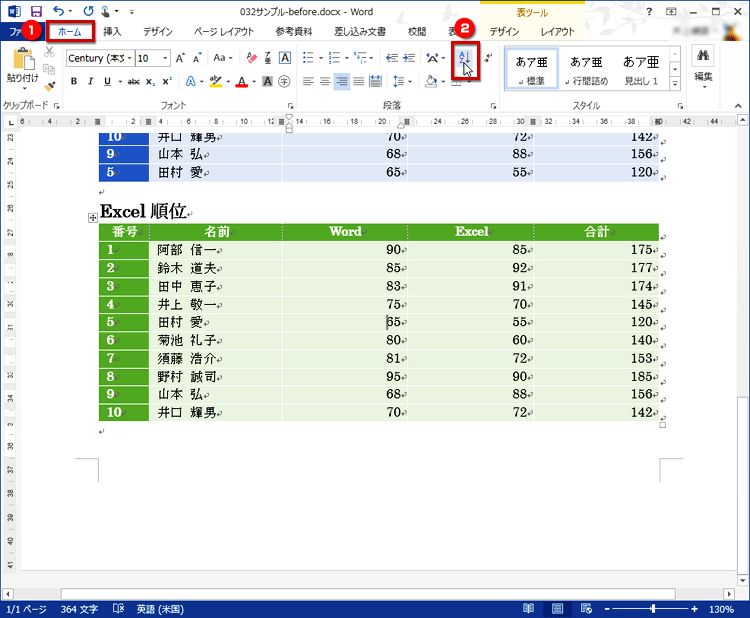The width and height of the screenshot is (750, 618).
Task: Click the phonetic guide (ruby) icon
Action: 268,58
